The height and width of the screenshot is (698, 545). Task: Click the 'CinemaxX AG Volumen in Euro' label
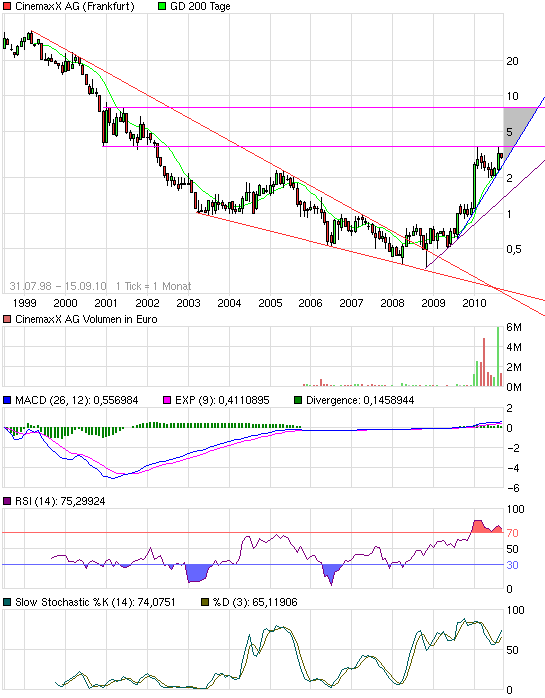(x=86, y=319)
